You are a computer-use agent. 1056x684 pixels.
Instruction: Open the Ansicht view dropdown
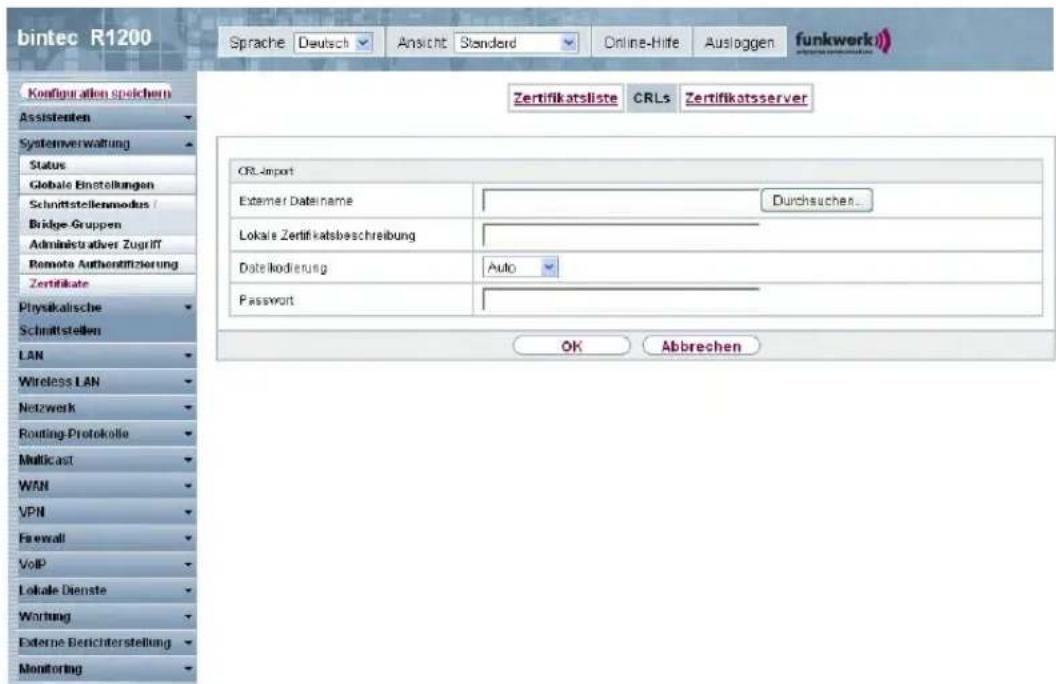click(517, 43)
